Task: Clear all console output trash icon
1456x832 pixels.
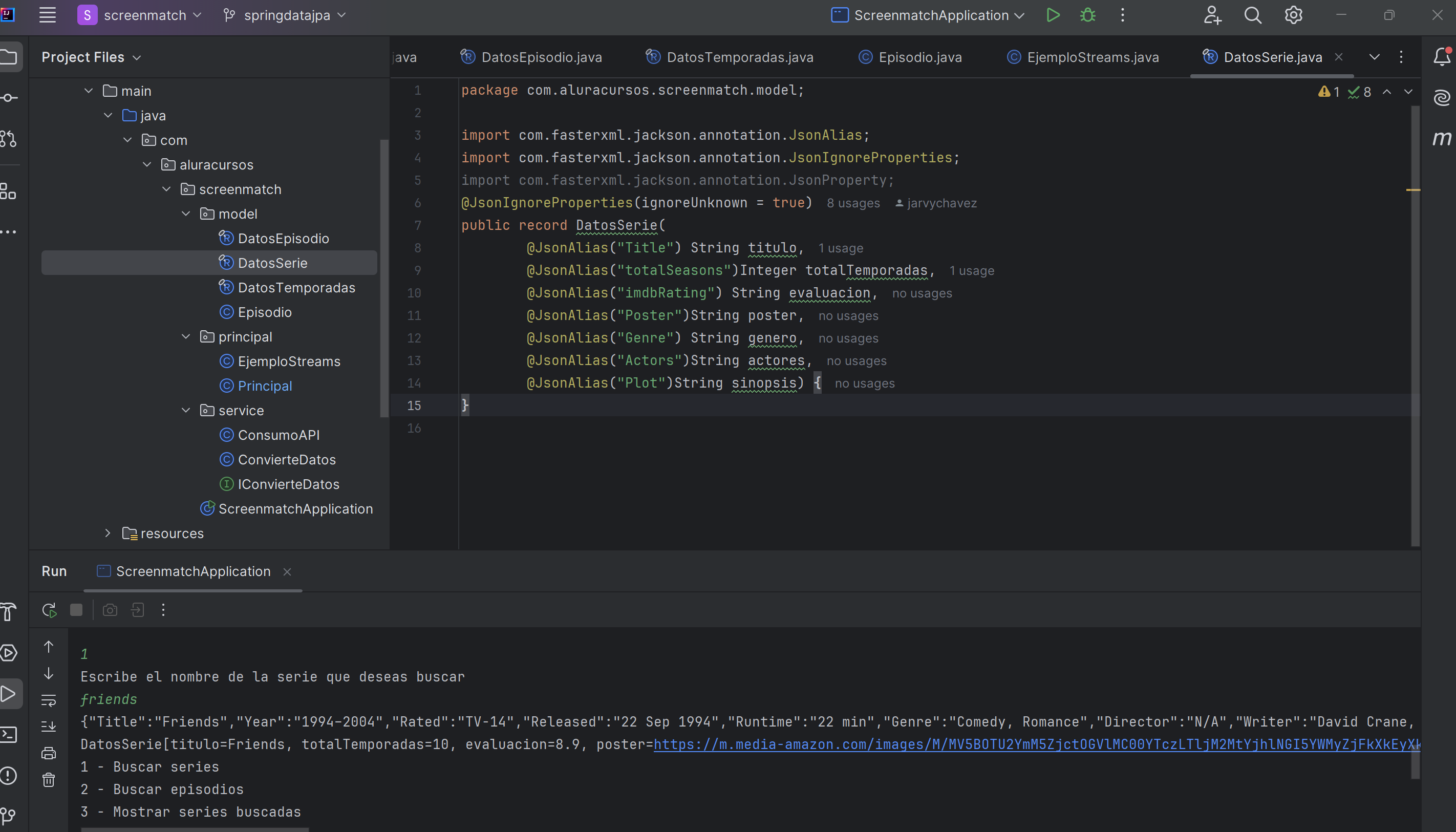Action: coord(49,779)
